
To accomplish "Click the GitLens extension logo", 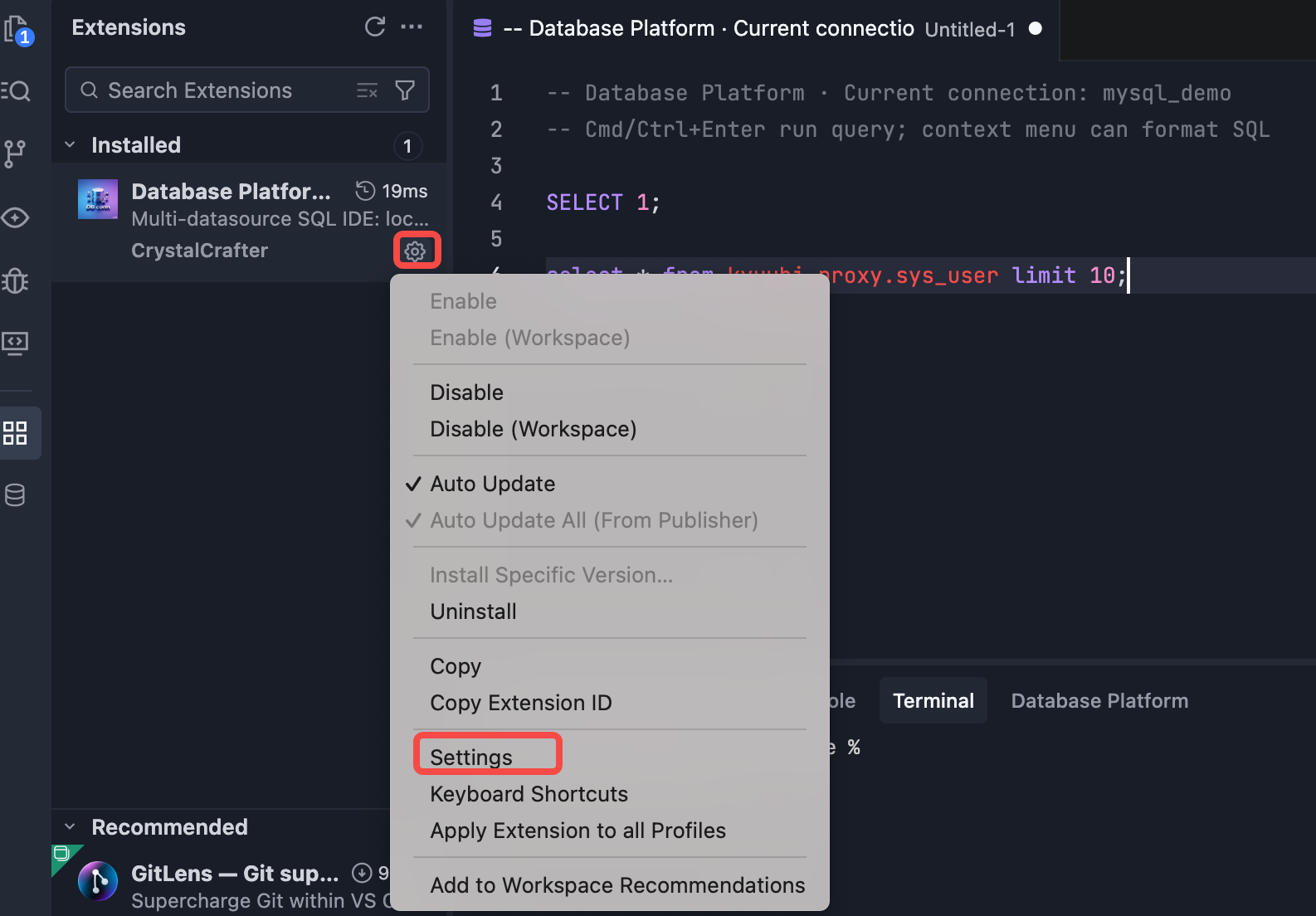I will 98,880.
